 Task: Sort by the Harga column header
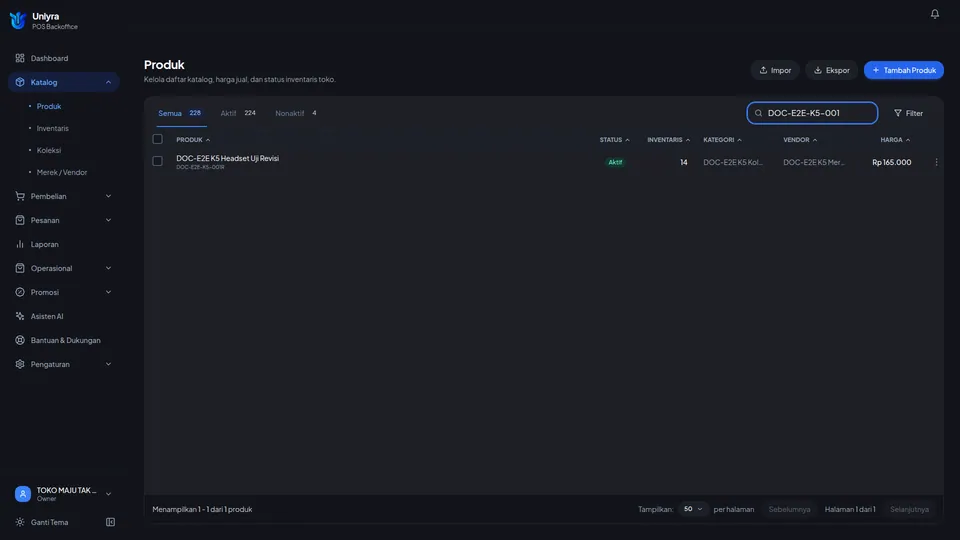click(895, 140)
